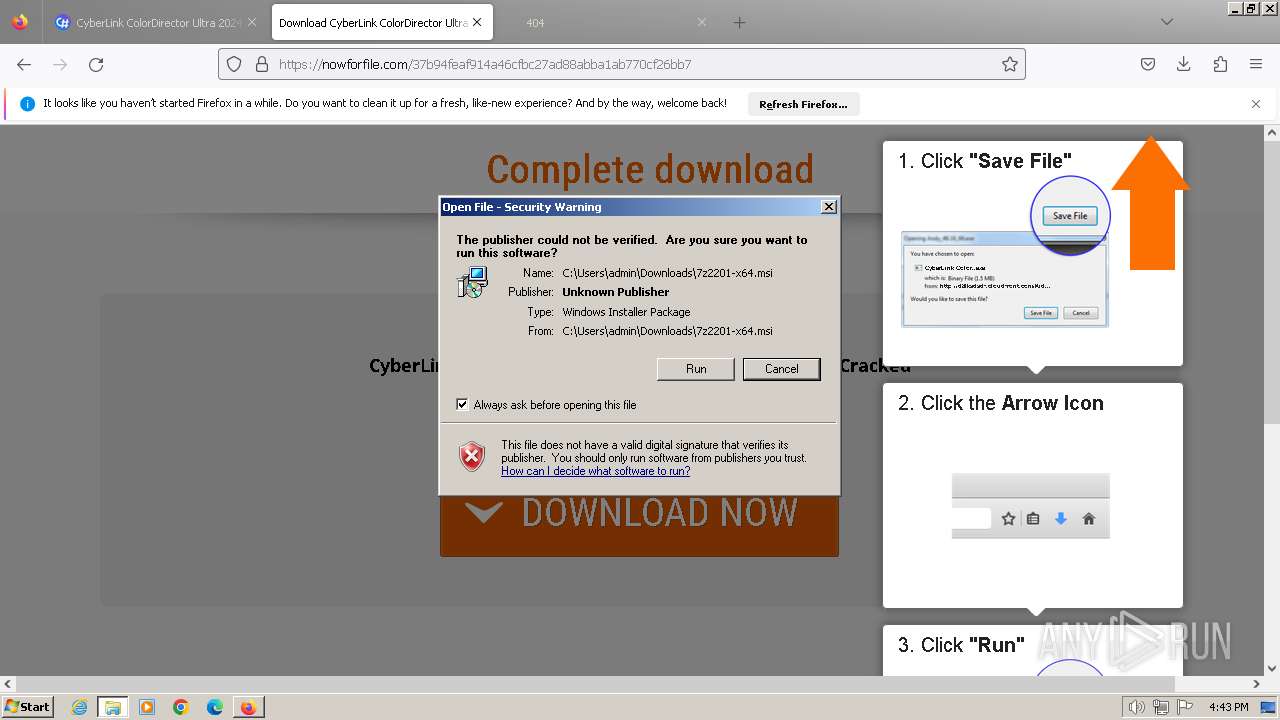Close the Download CyberLink ColorDirector tab
The width and height of the screenshot is (1280, 720).
click(x=477, y=22)
